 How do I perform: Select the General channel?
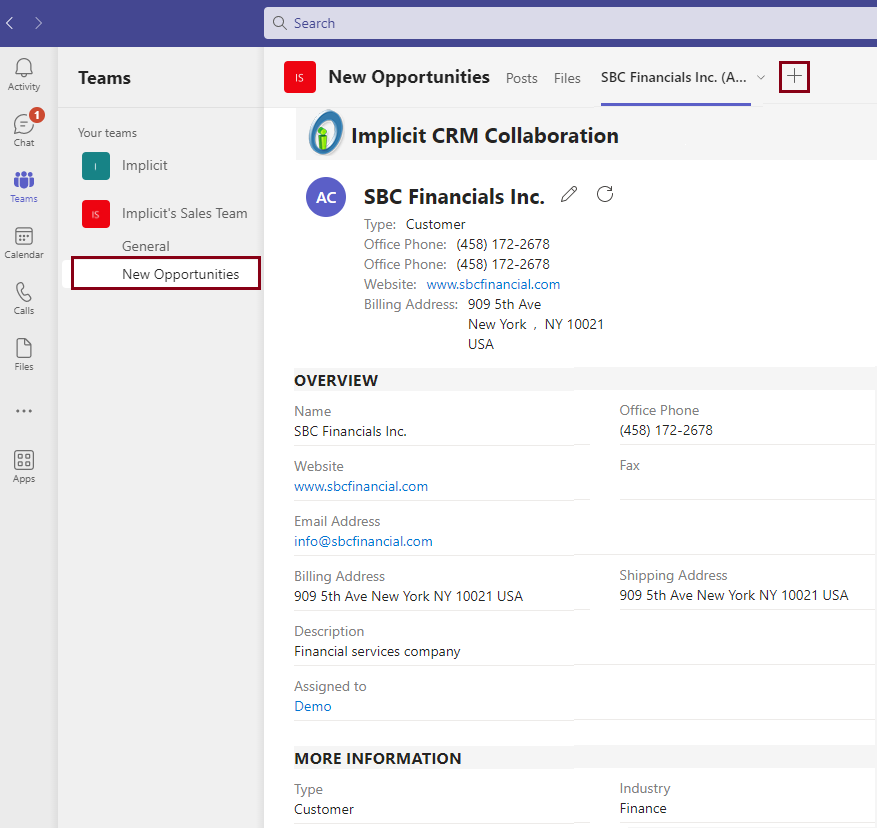click(146, 246)
